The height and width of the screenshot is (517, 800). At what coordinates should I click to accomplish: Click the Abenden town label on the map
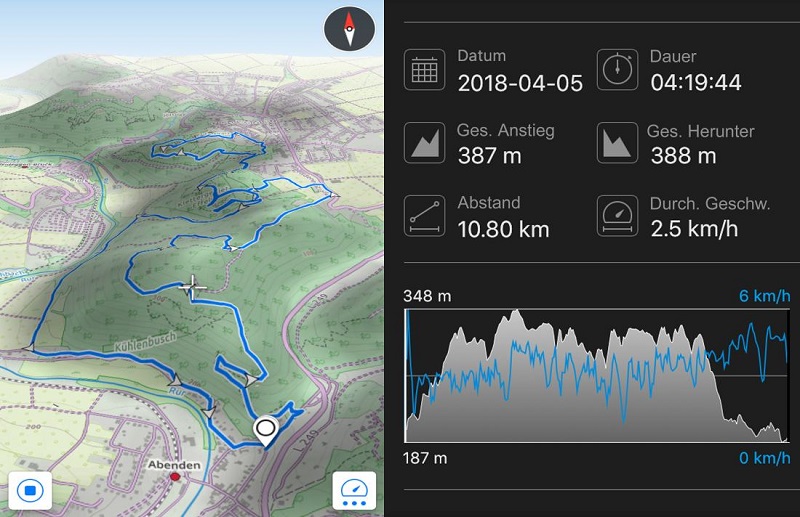pos(174,465)
